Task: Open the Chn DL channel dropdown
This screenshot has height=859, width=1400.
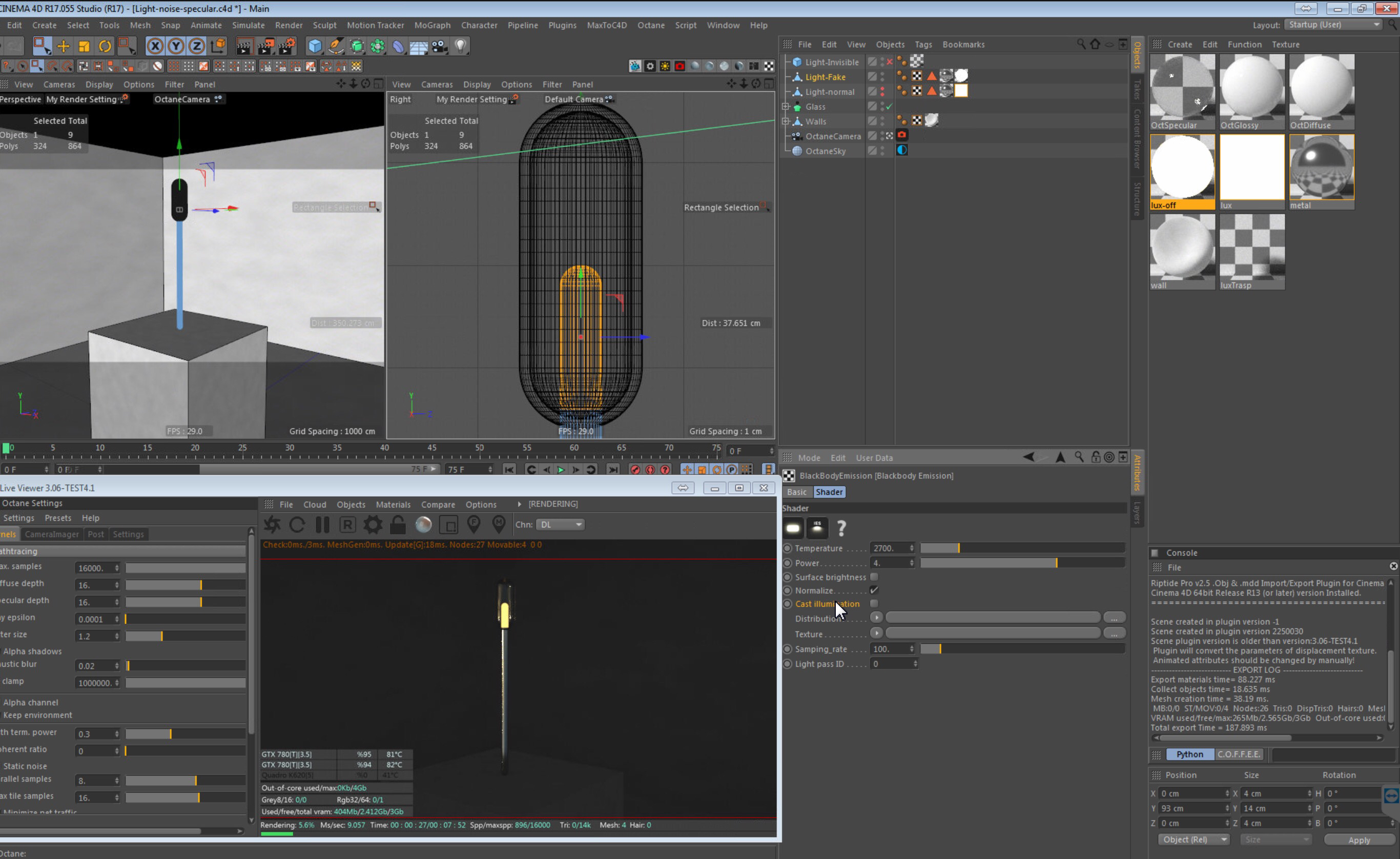Action: point(560,524)
